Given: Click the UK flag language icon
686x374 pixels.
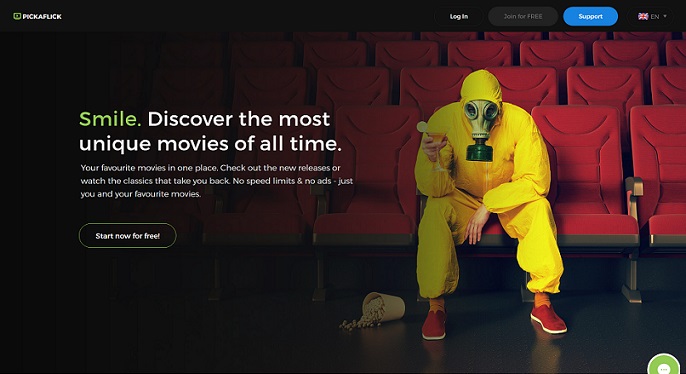Looking at the screenshot, I should pos(643,16).
